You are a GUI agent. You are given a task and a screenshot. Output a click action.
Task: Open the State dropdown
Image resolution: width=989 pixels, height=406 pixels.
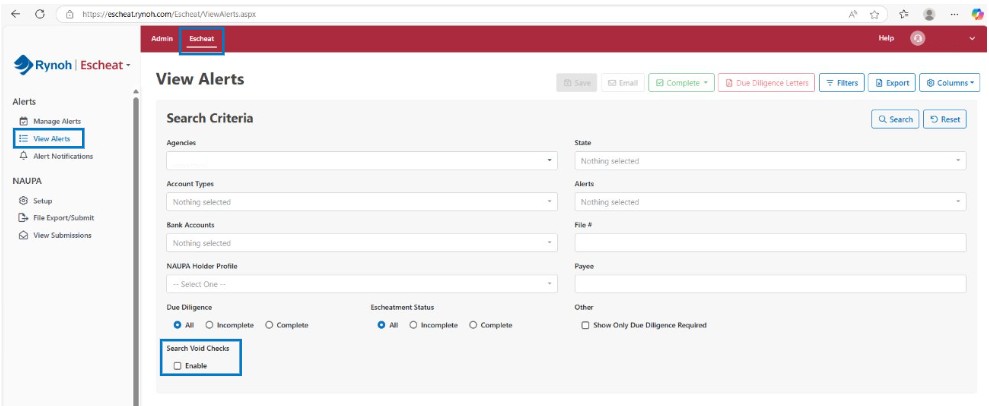[x=770, y=160]
